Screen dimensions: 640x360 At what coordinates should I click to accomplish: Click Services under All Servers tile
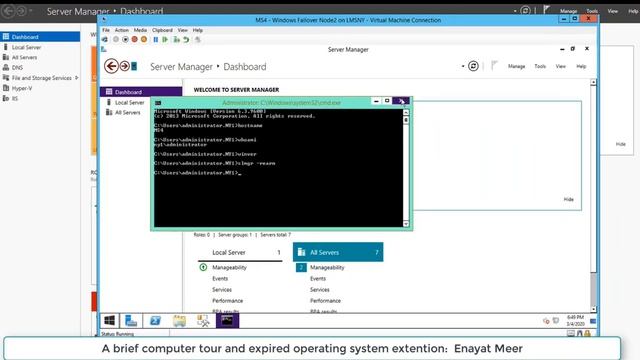pyautogui.click(x=320, y=289)
